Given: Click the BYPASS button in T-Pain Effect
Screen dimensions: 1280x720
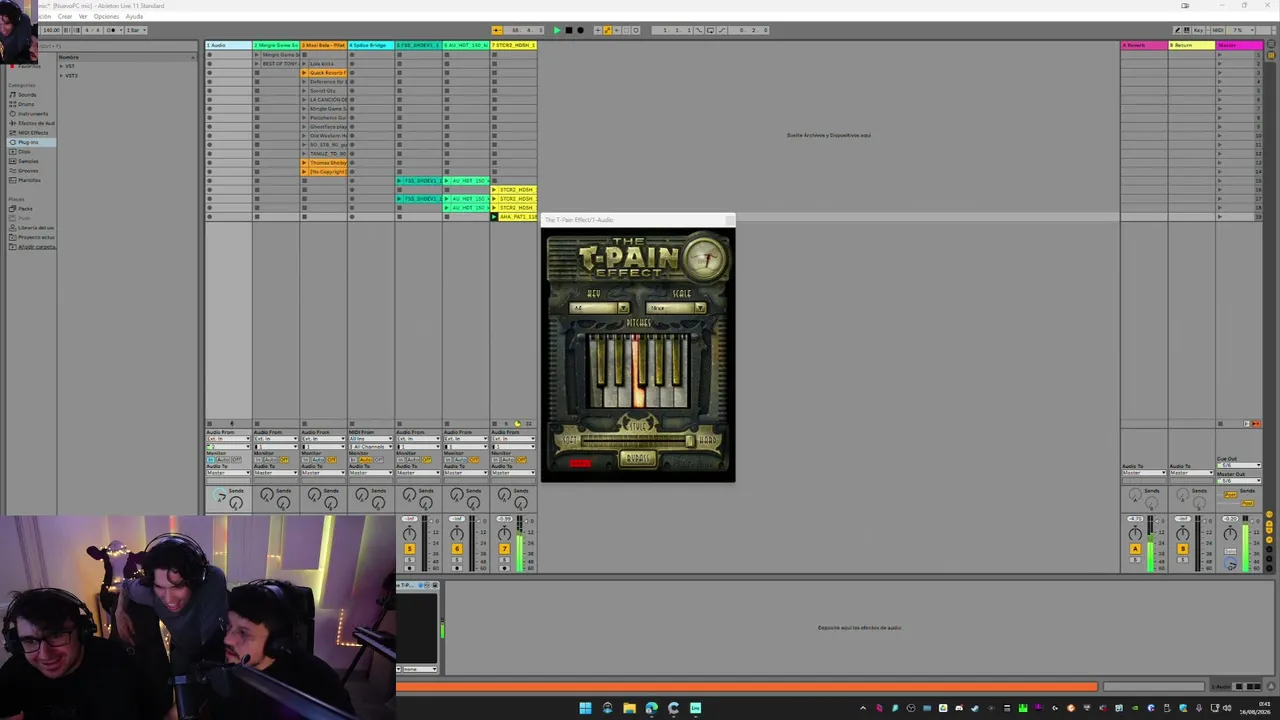Looking at the screenshot, I should point(637,458).
